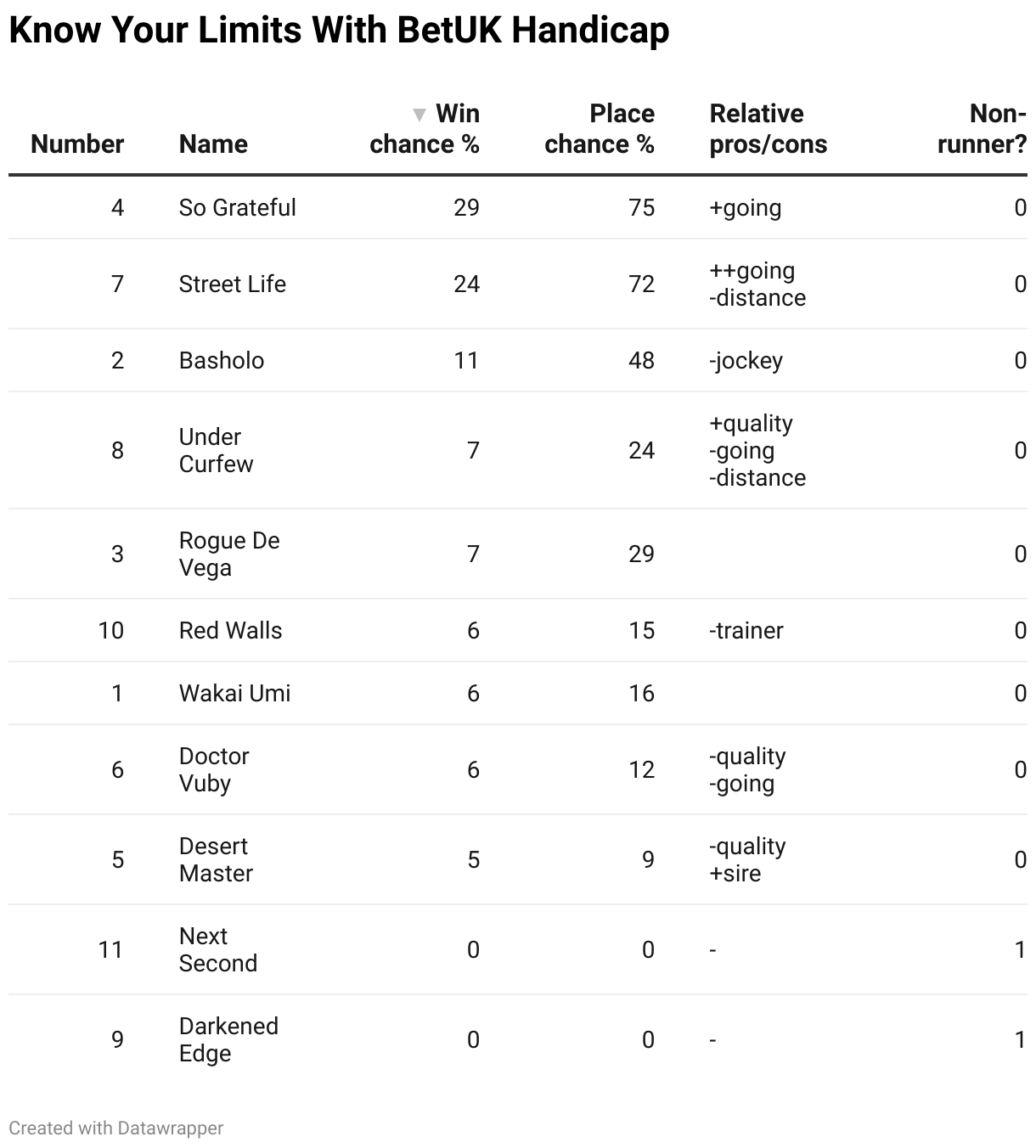Sort table by Name column header

213,143
